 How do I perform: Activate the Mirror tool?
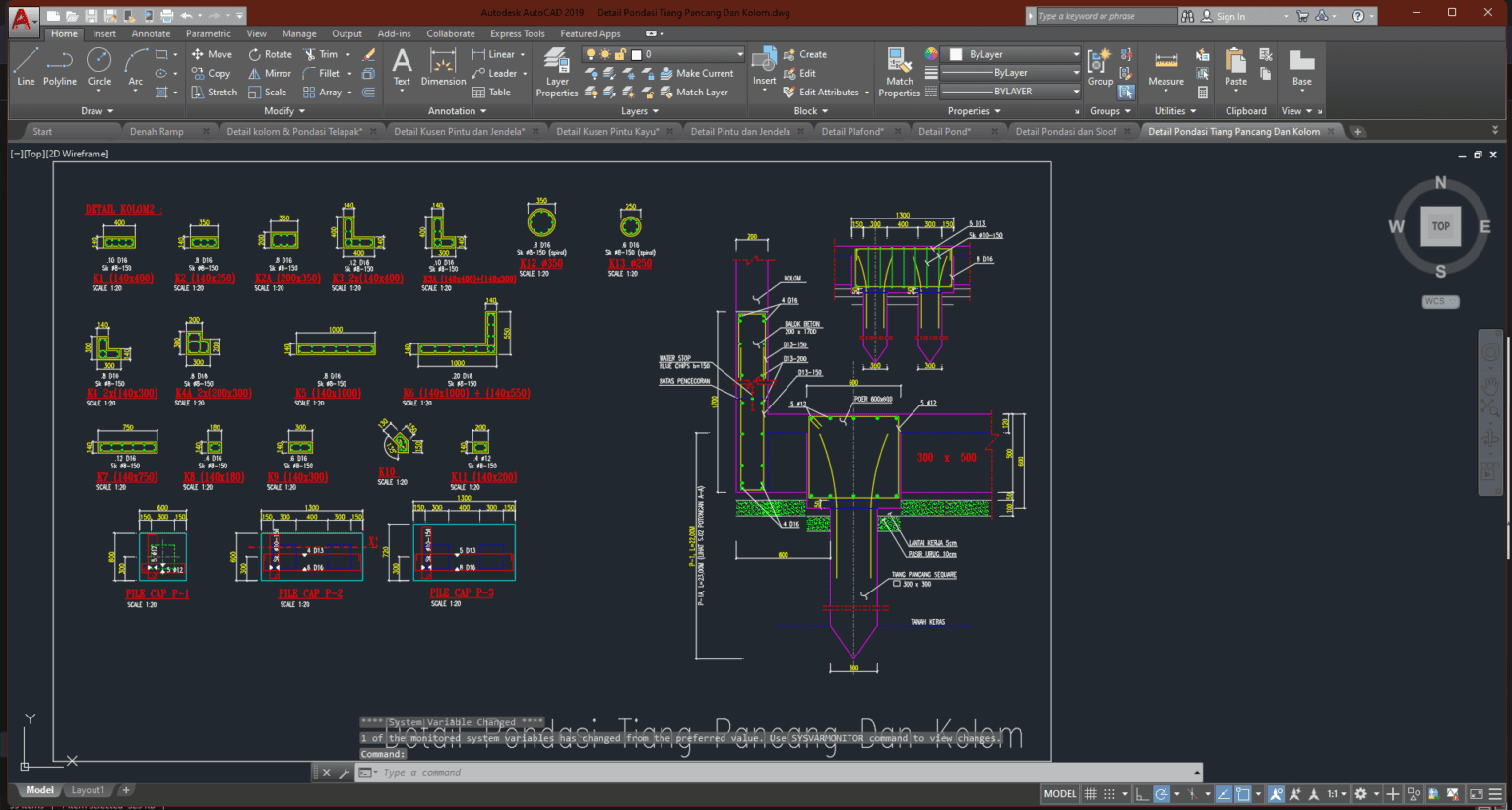pyautogui.click(x=269, y=73)
